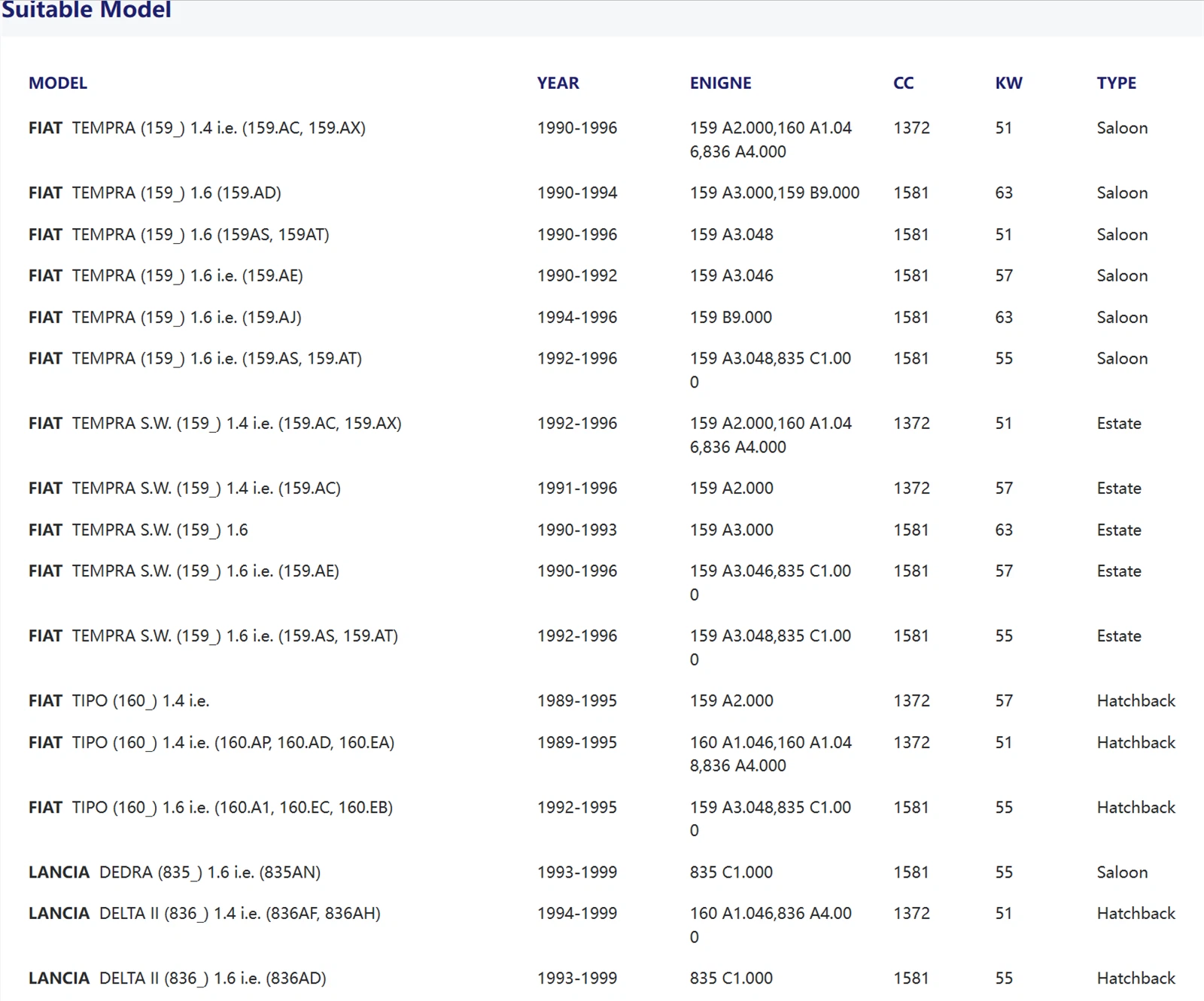The height and width of the screenshot is (1001, 1204).
Task: Click Saloon type in LANCIA DEDRA row
Action: 1122,872
